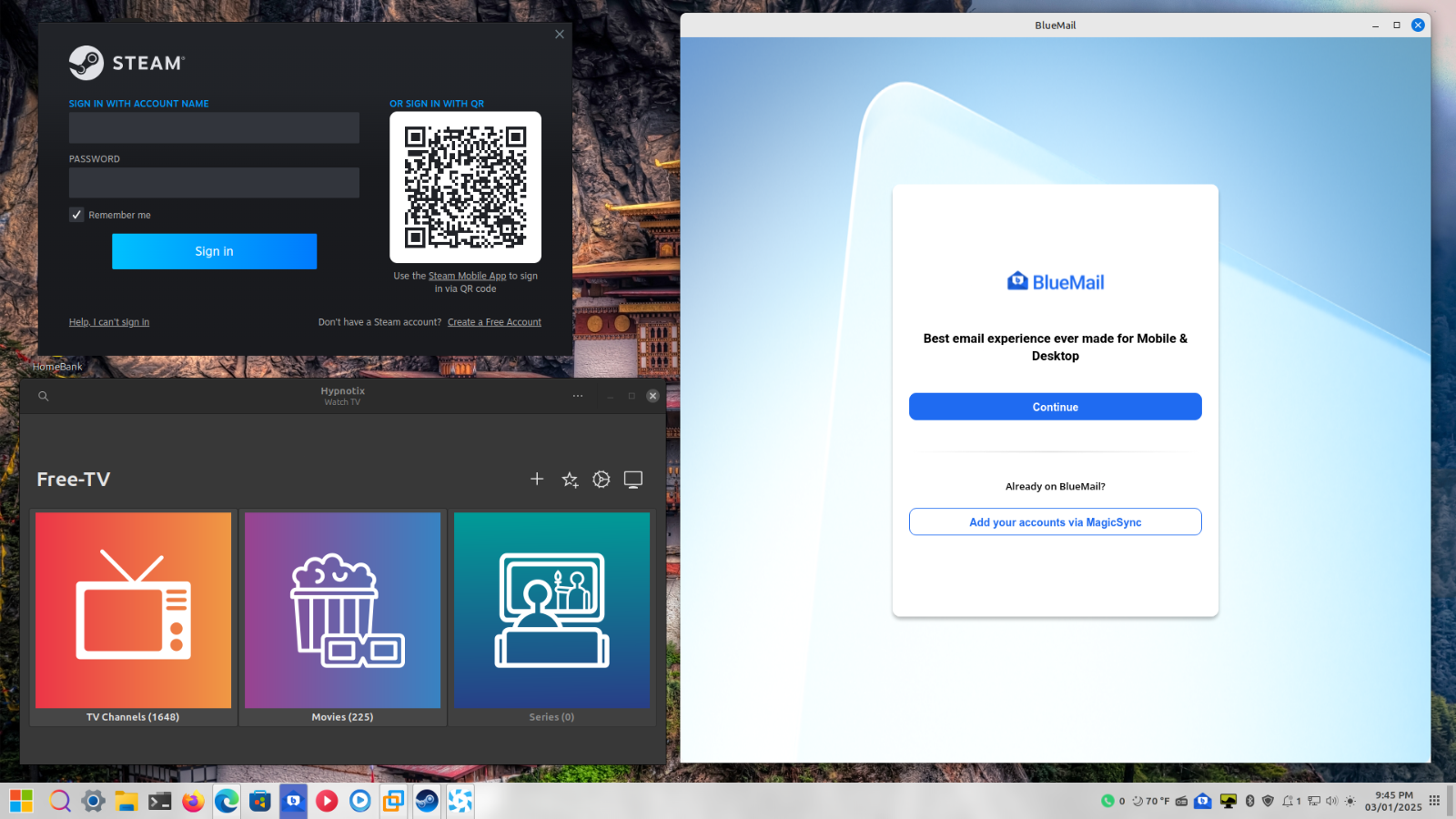This screenshot has height=819, width=1456.
Task: Open TV Channels (1648) tile
Action: point(133,618)
